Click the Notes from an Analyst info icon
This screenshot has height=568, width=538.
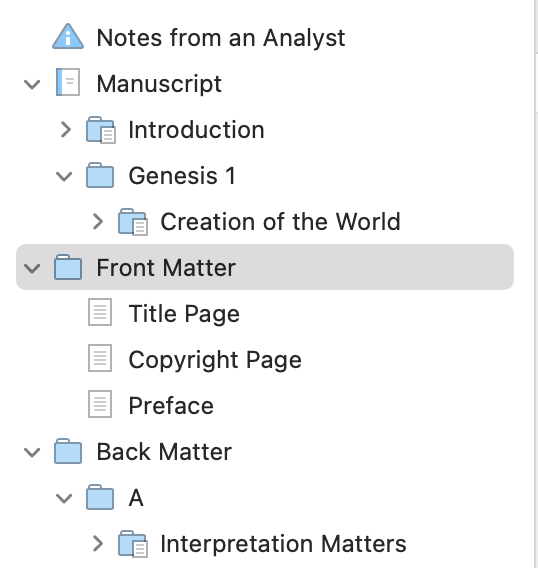68,37
